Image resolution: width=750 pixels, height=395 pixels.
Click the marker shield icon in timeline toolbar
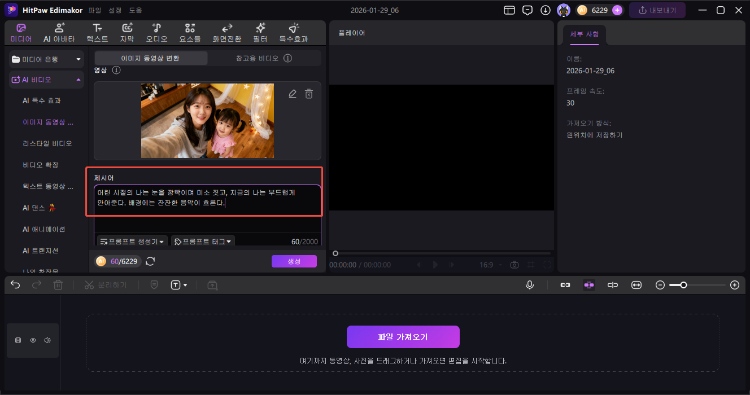154,285
